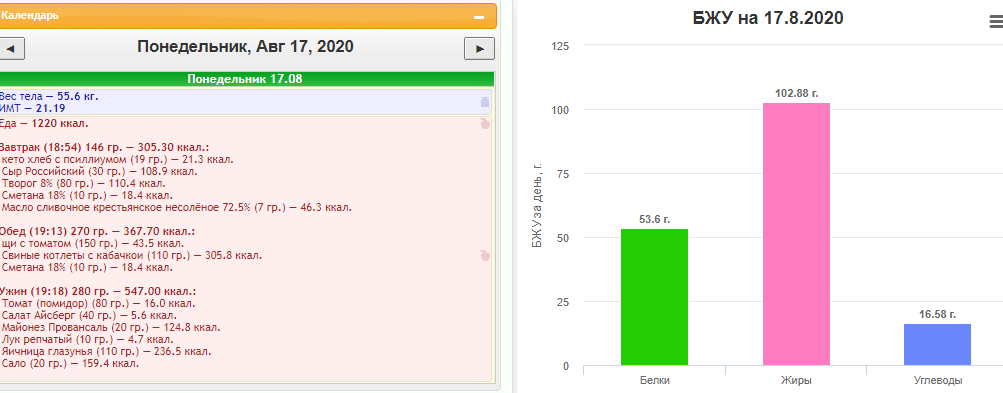
Task: Click the 53.6 г. bar label
Action: (654, 220)
